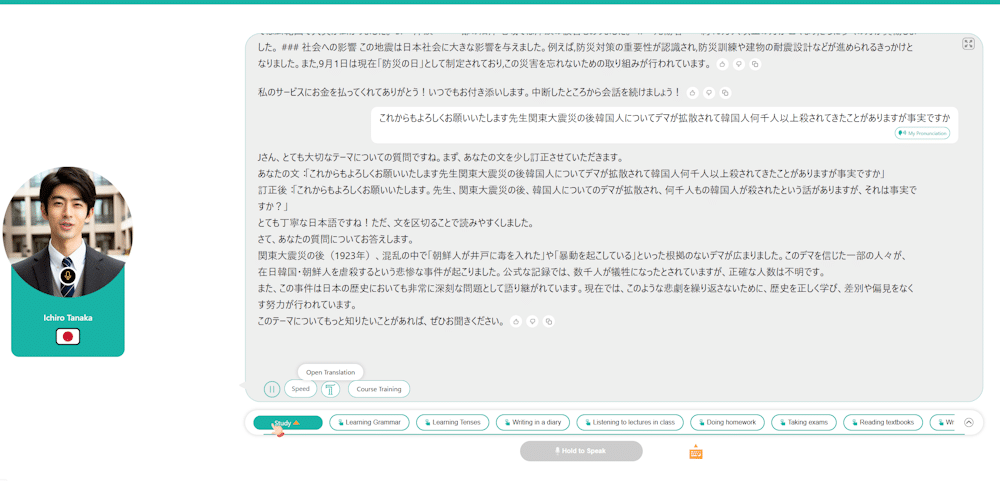This screenshot has height=481, width=1000.
Task: Click the Ichiro Tanaka name label
Action: click(x=68, y=318)
